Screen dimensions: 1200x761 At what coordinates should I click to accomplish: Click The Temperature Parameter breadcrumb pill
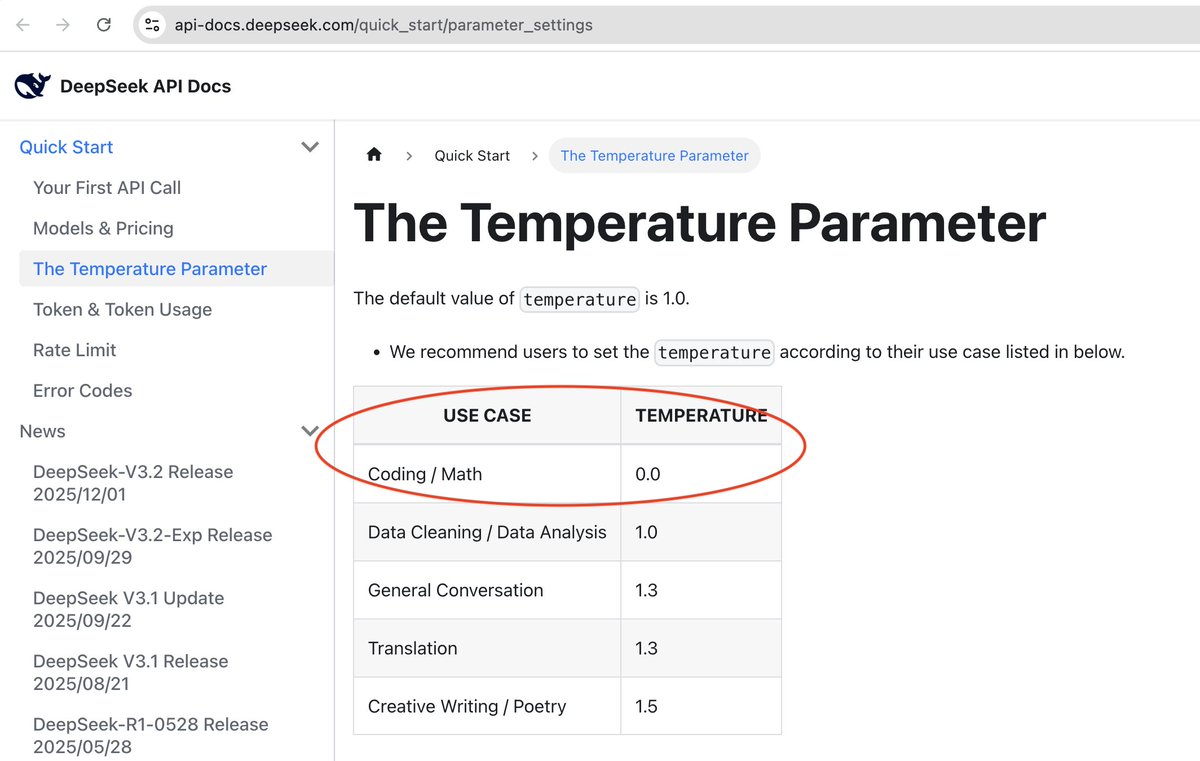655,156
